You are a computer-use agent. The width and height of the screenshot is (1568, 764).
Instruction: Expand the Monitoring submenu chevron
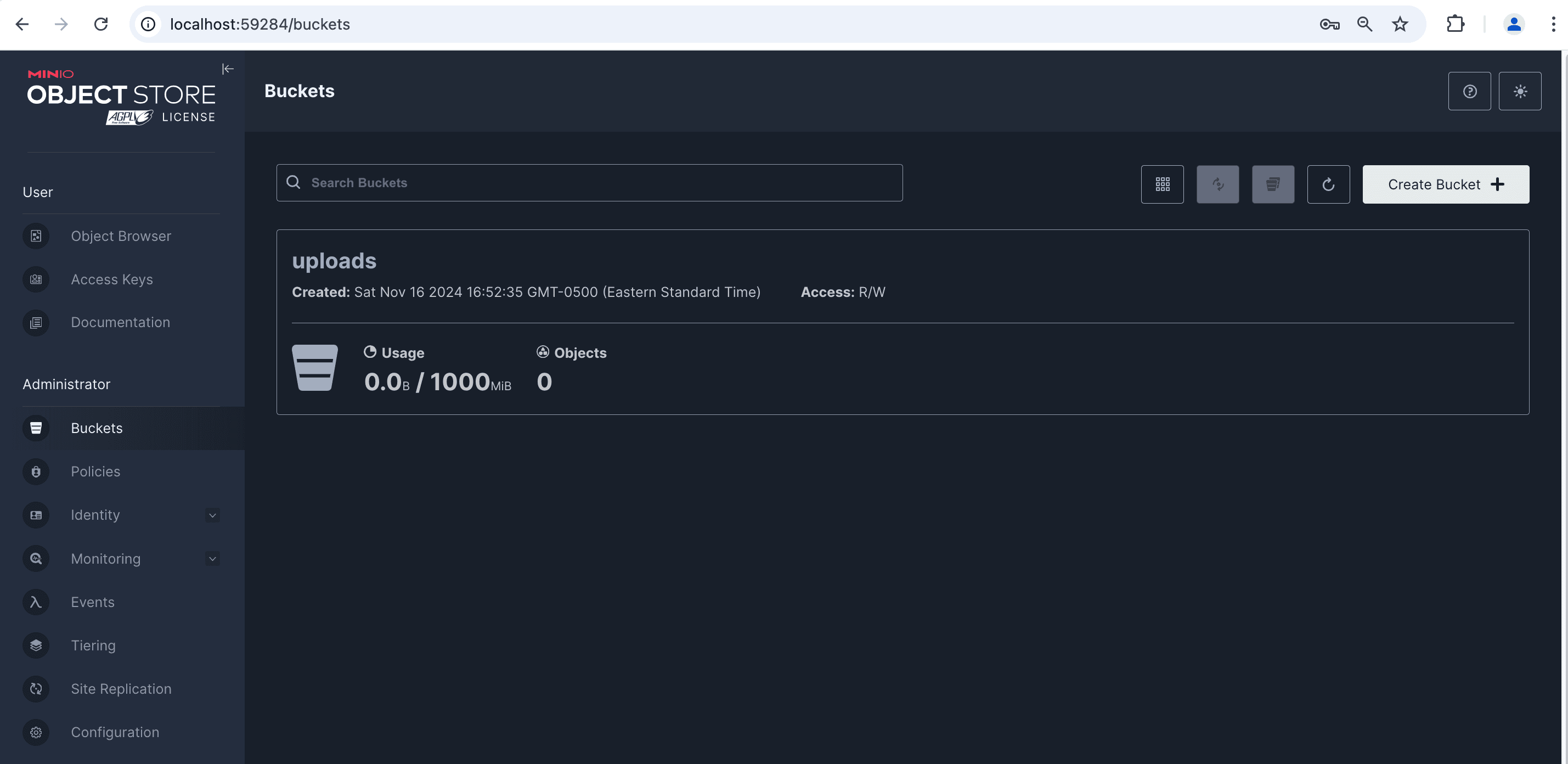coord(212,559)
